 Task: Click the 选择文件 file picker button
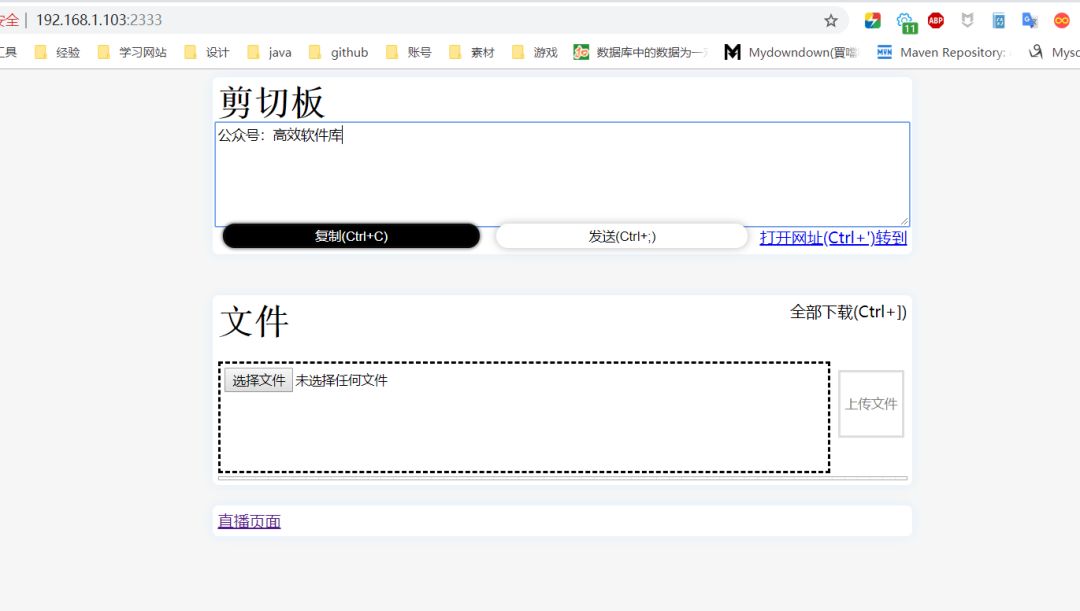click(258, 380)
